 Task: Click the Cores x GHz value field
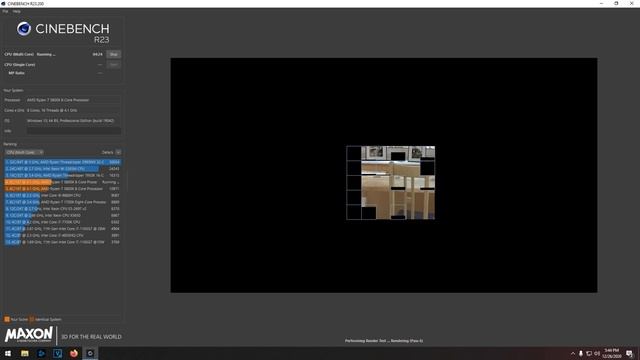point(74,110)
